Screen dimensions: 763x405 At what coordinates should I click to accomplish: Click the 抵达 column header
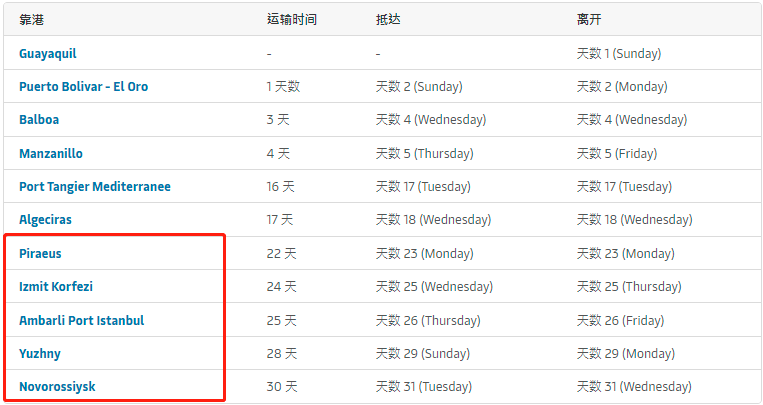point(388,20)
